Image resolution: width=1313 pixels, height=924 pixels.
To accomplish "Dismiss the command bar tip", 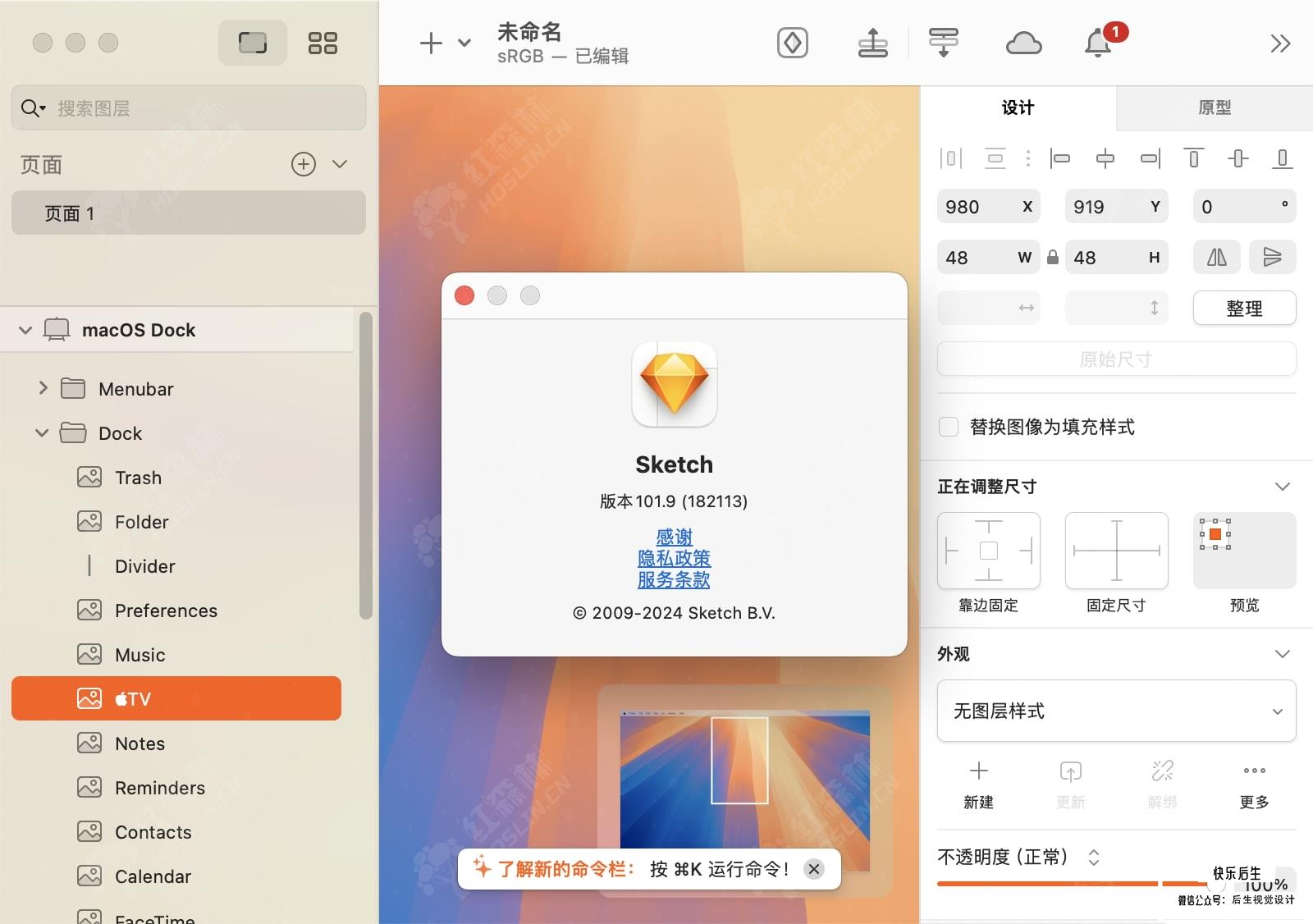I will [814, 869].
